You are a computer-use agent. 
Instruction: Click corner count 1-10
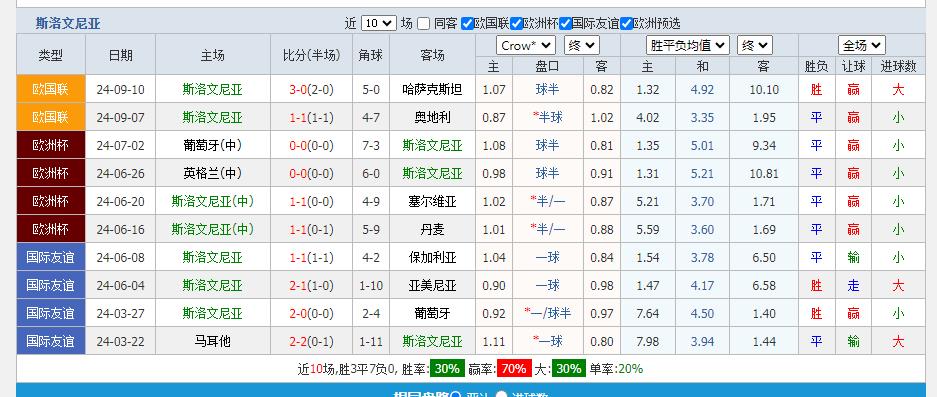[x=370, y=286]
